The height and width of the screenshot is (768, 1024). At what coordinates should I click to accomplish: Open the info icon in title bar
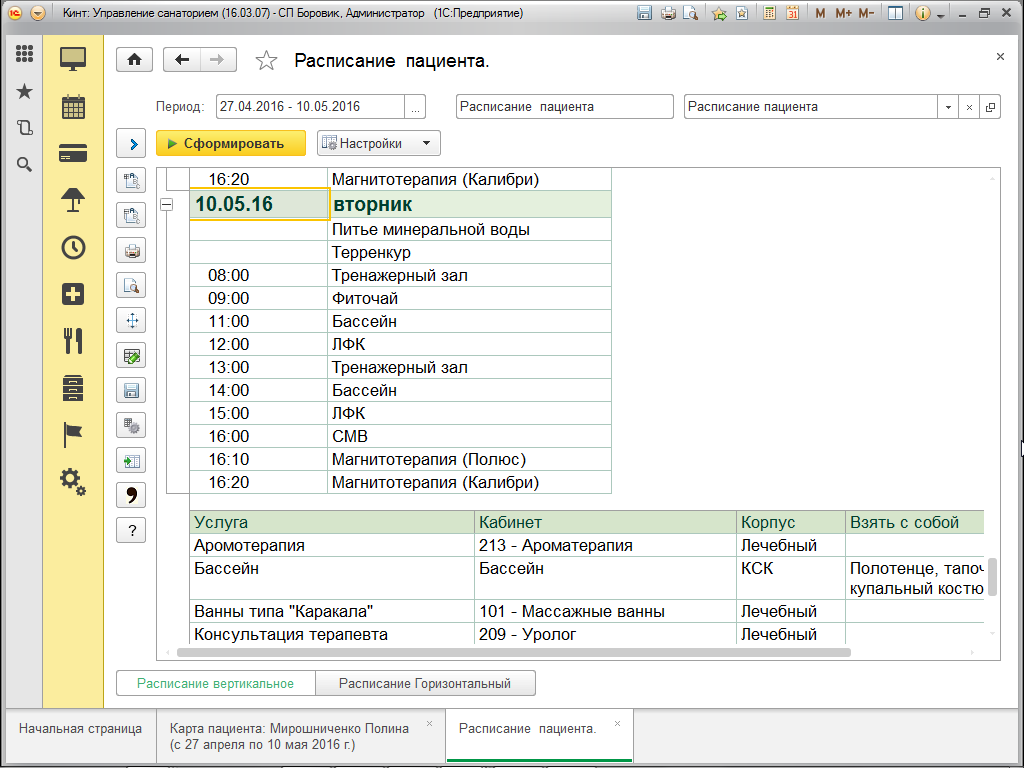(922, 13)
